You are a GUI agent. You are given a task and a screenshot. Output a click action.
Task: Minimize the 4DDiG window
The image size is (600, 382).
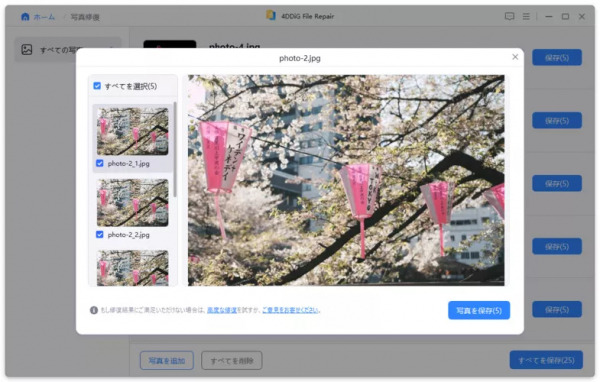click(549, 16)
